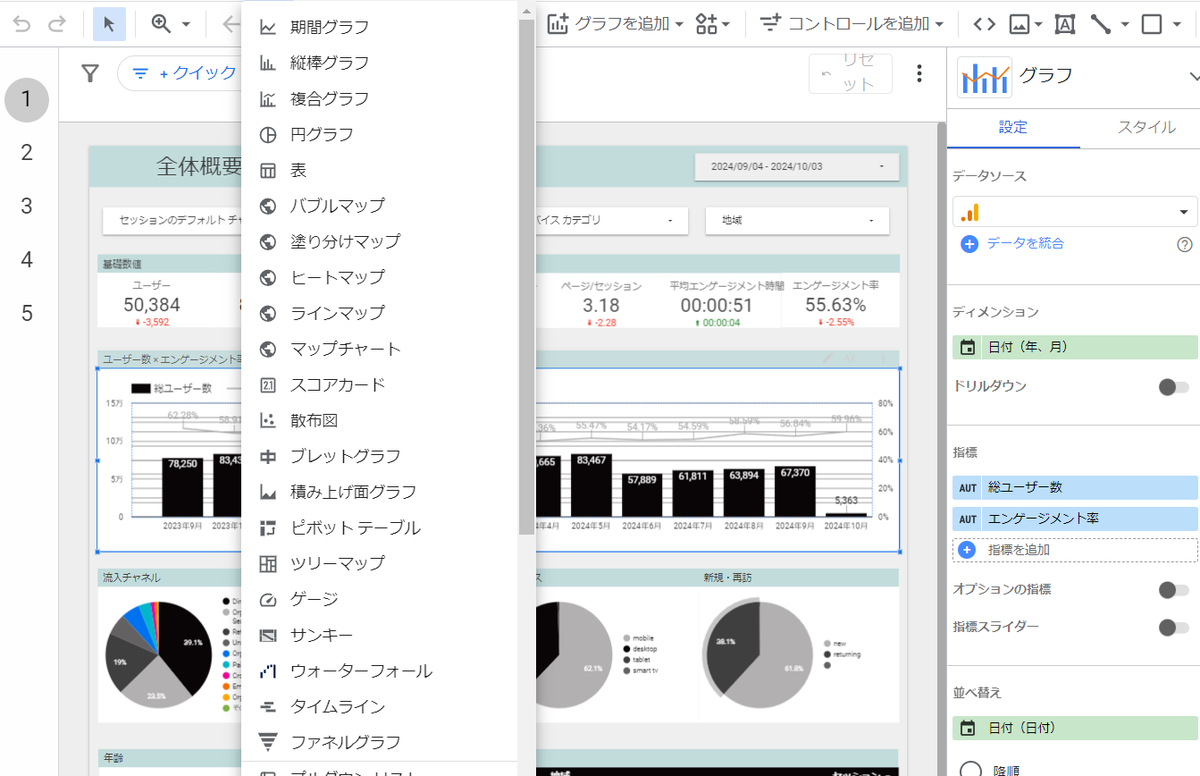Choose マップチャート from chart list
This screenshot has height=776, width=1200.
pyautogui.click(x=379, y=349)
